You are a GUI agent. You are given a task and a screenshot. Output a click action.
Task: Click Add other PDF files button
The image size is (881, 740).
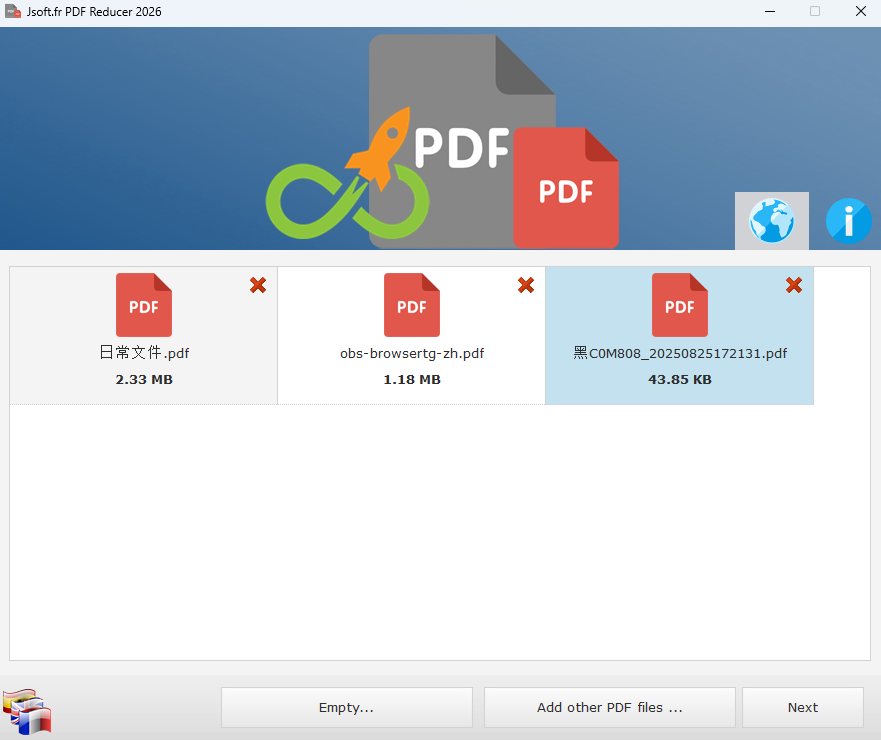(609, 707)
